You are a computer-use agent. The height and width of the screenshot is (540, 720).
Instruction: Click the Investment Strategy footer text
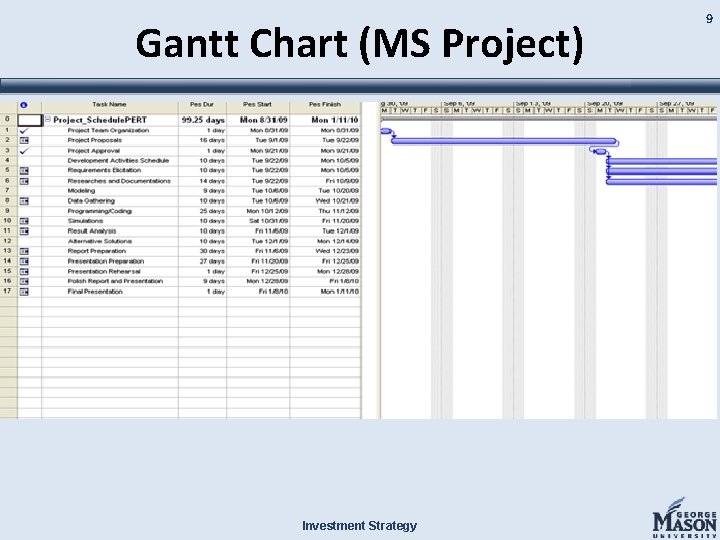coord(360,526)
